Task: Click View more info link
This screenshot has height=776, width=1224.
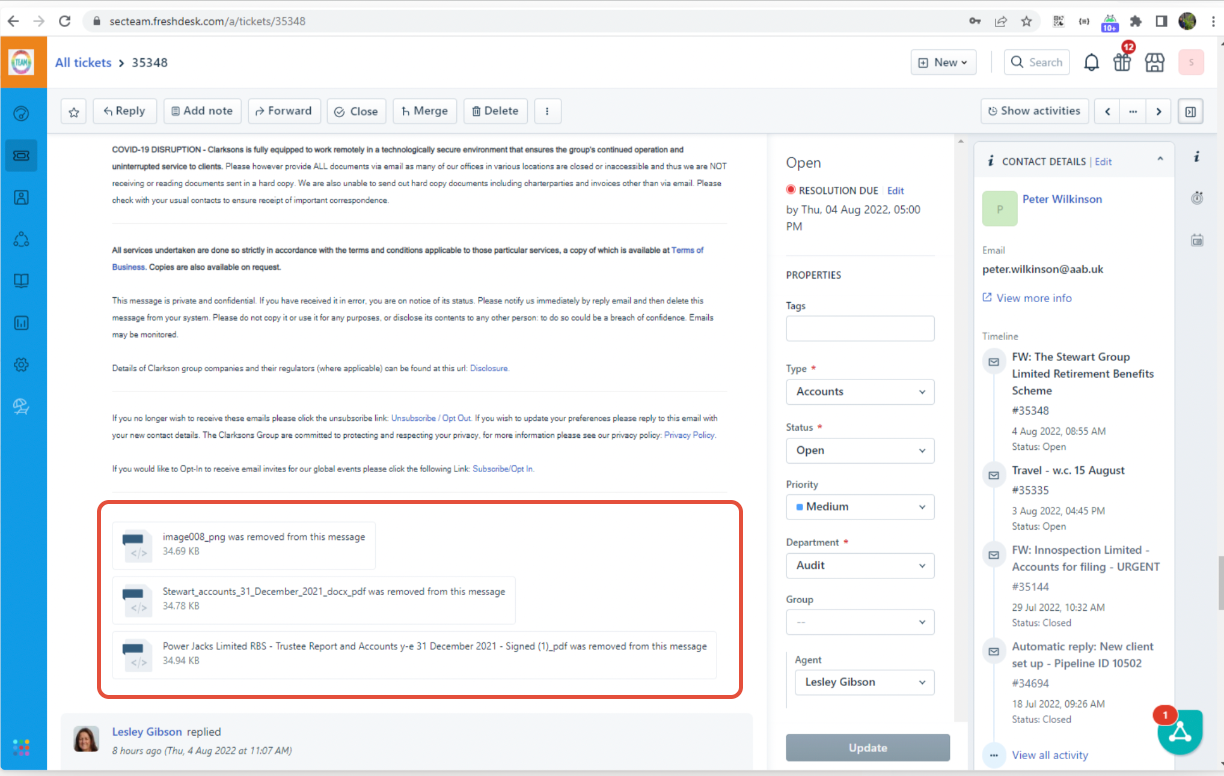Action: point(1034,298)
